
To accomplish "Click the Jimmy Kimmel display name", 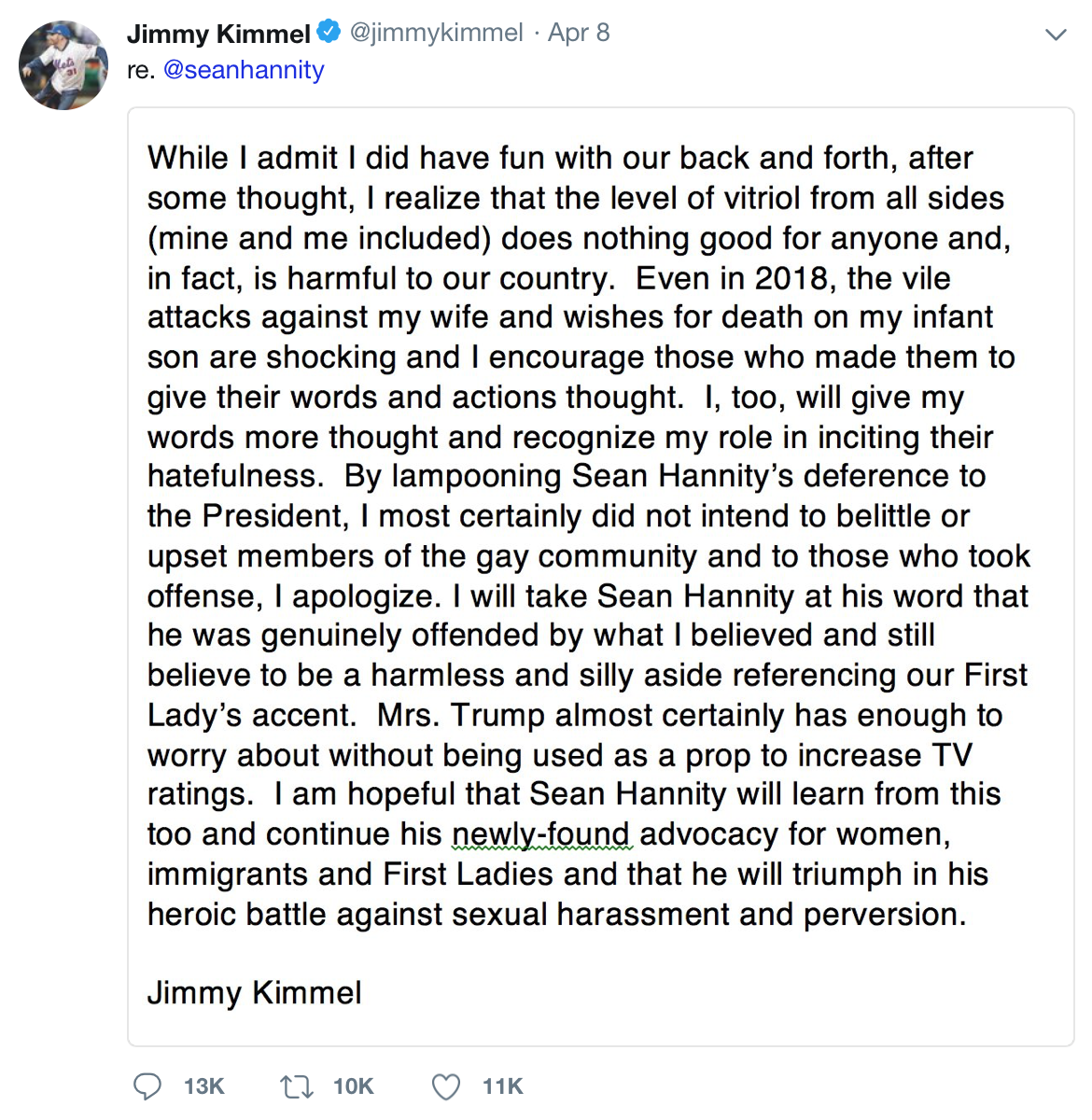I will [218, 34].
